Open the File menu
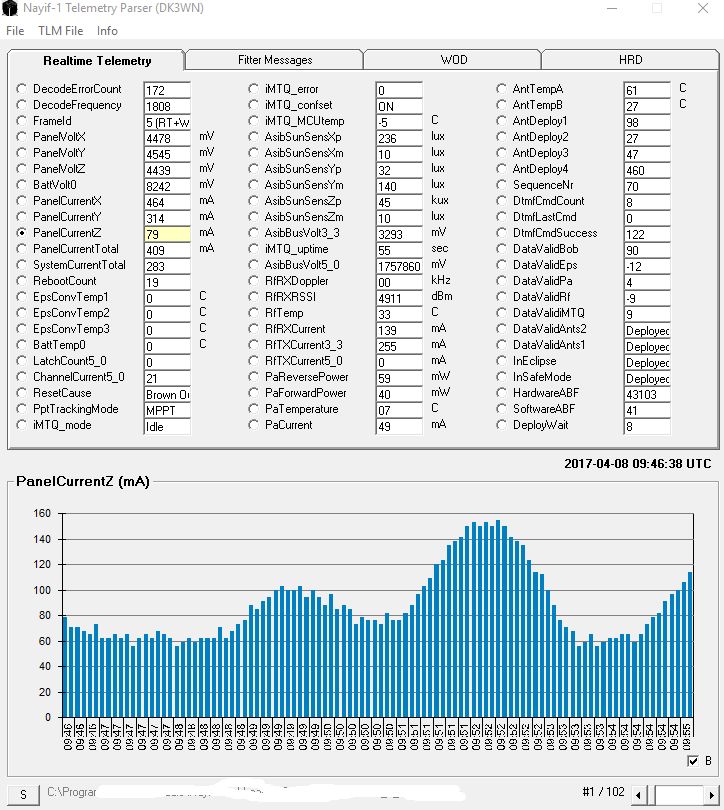Viewport: 724px width, 810px height. [15, 30]
